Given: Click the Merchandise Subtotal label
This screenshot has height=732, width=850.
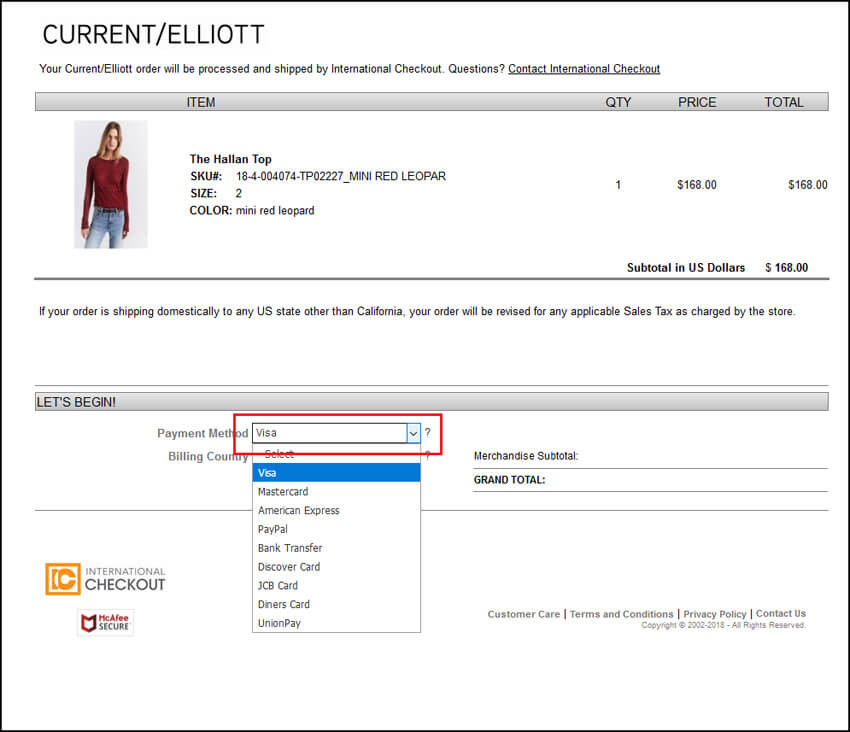Looking at the screenshot, I should (x=526, y=456).
